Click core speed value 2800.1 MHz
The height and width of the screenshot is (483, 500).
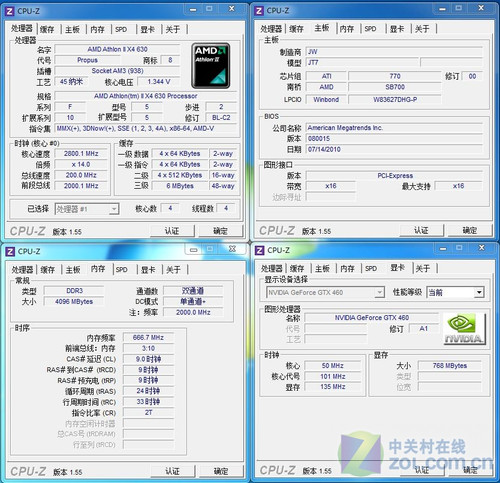(x=81, y=154)
